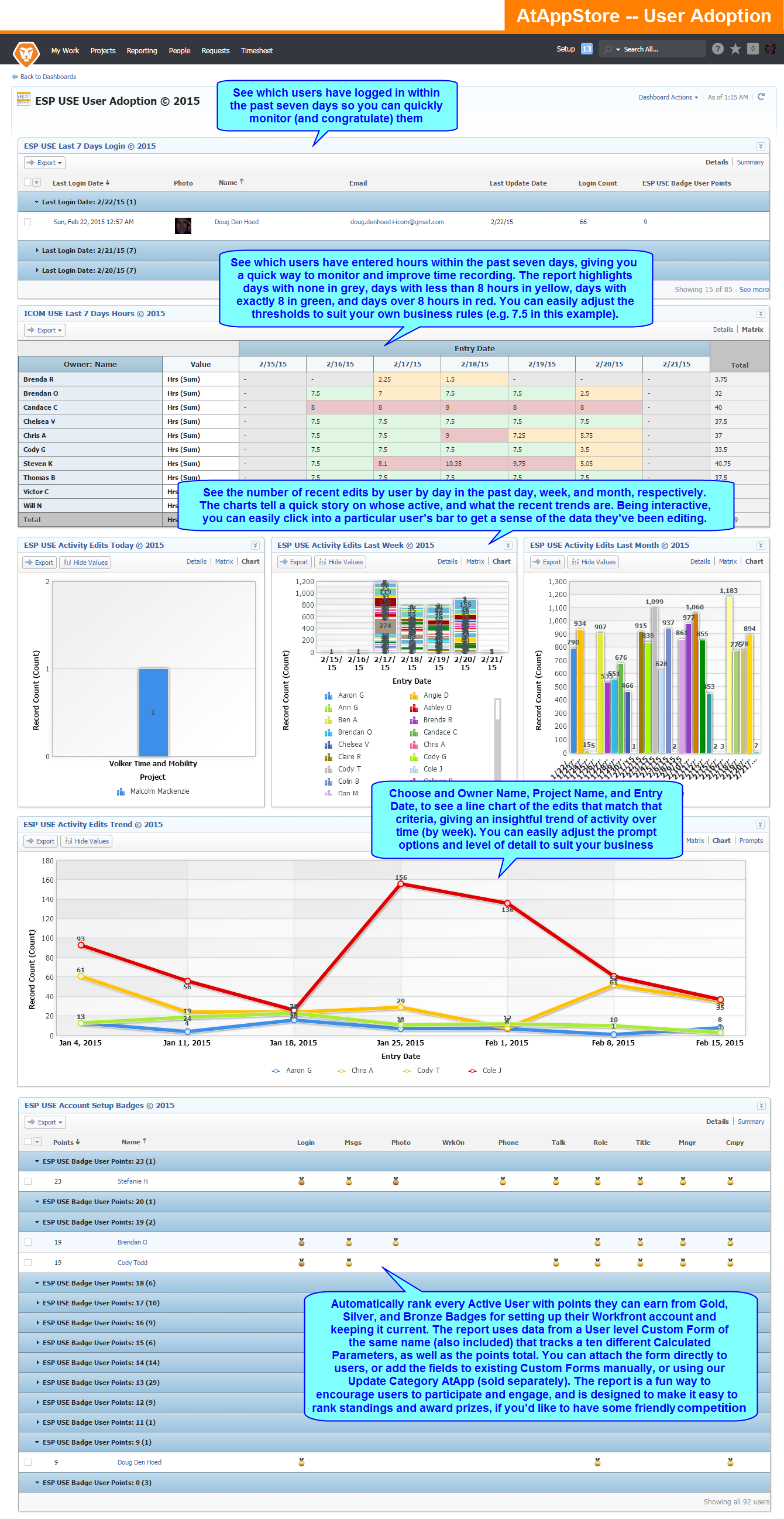Collapse the Last 7 Days Hours panel
784x1519 pixels.
[760, 314]
